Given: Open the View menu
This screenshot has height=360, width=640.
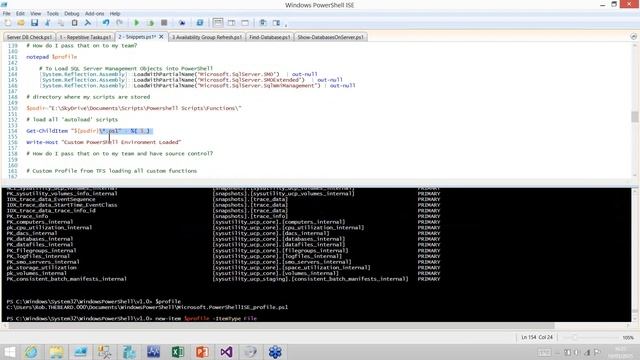Looking at the screenshot, I should [36, 13].
